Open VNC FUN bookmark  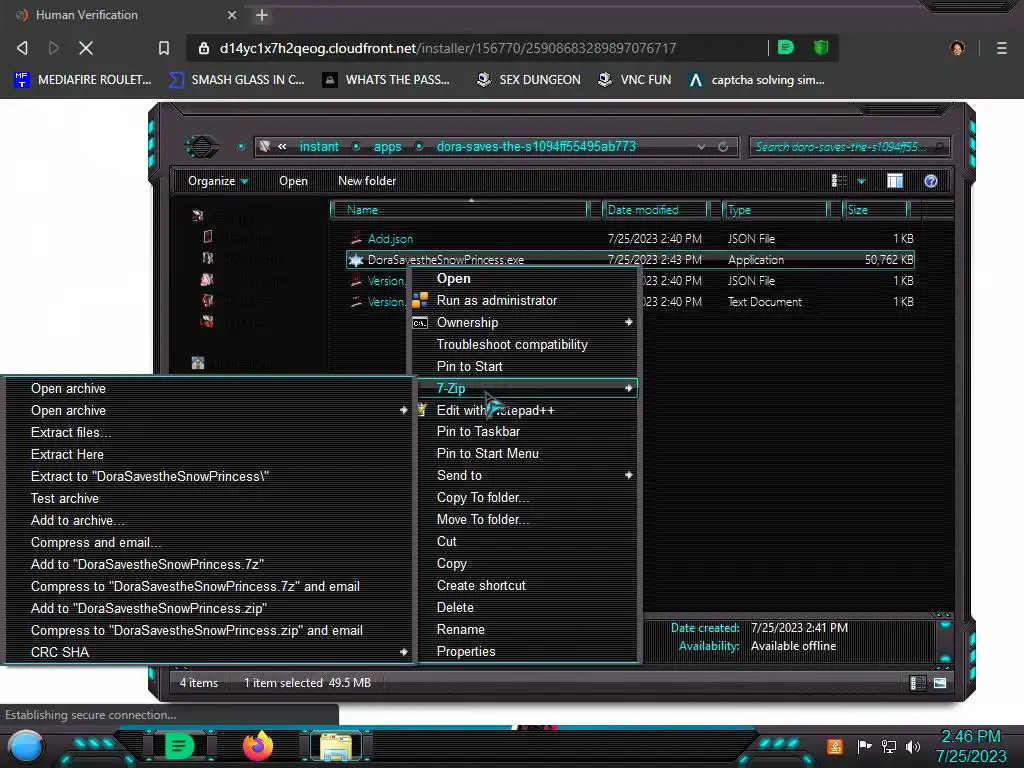pyautogui.click(x=635, y=80)
